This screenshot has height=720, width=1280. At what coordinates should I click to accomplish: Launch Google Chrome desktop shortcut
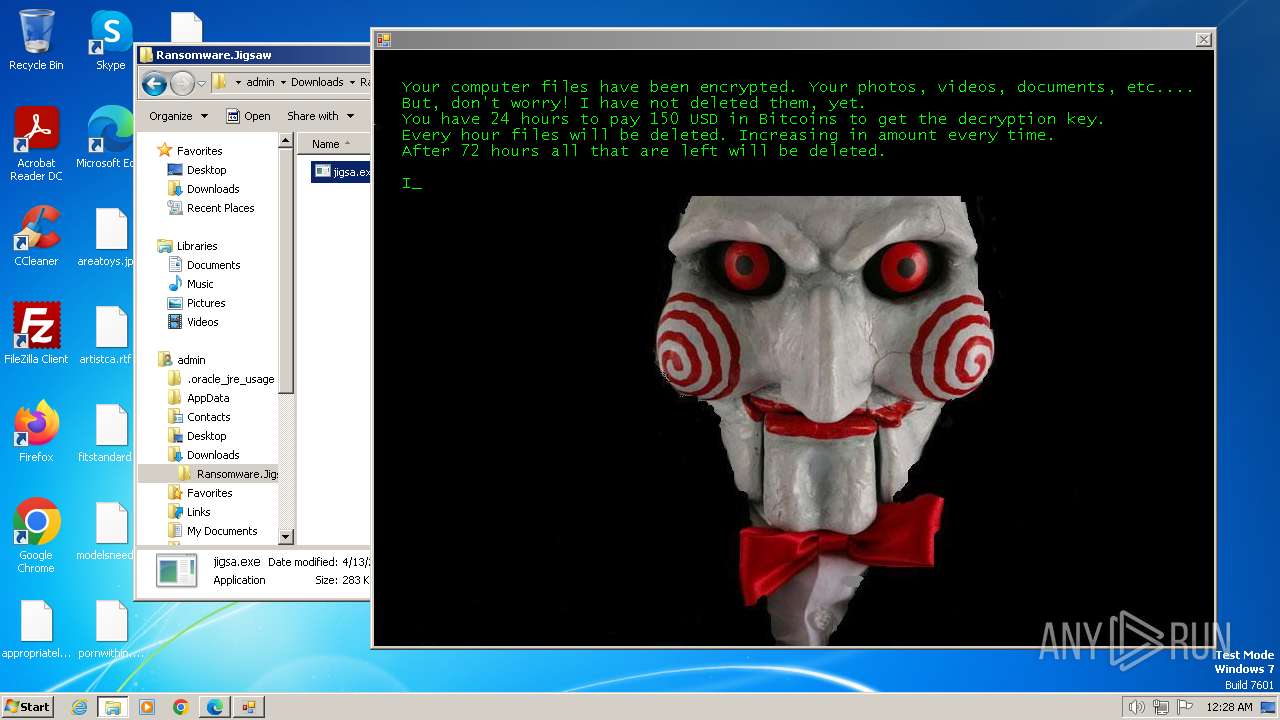[36, 536]
